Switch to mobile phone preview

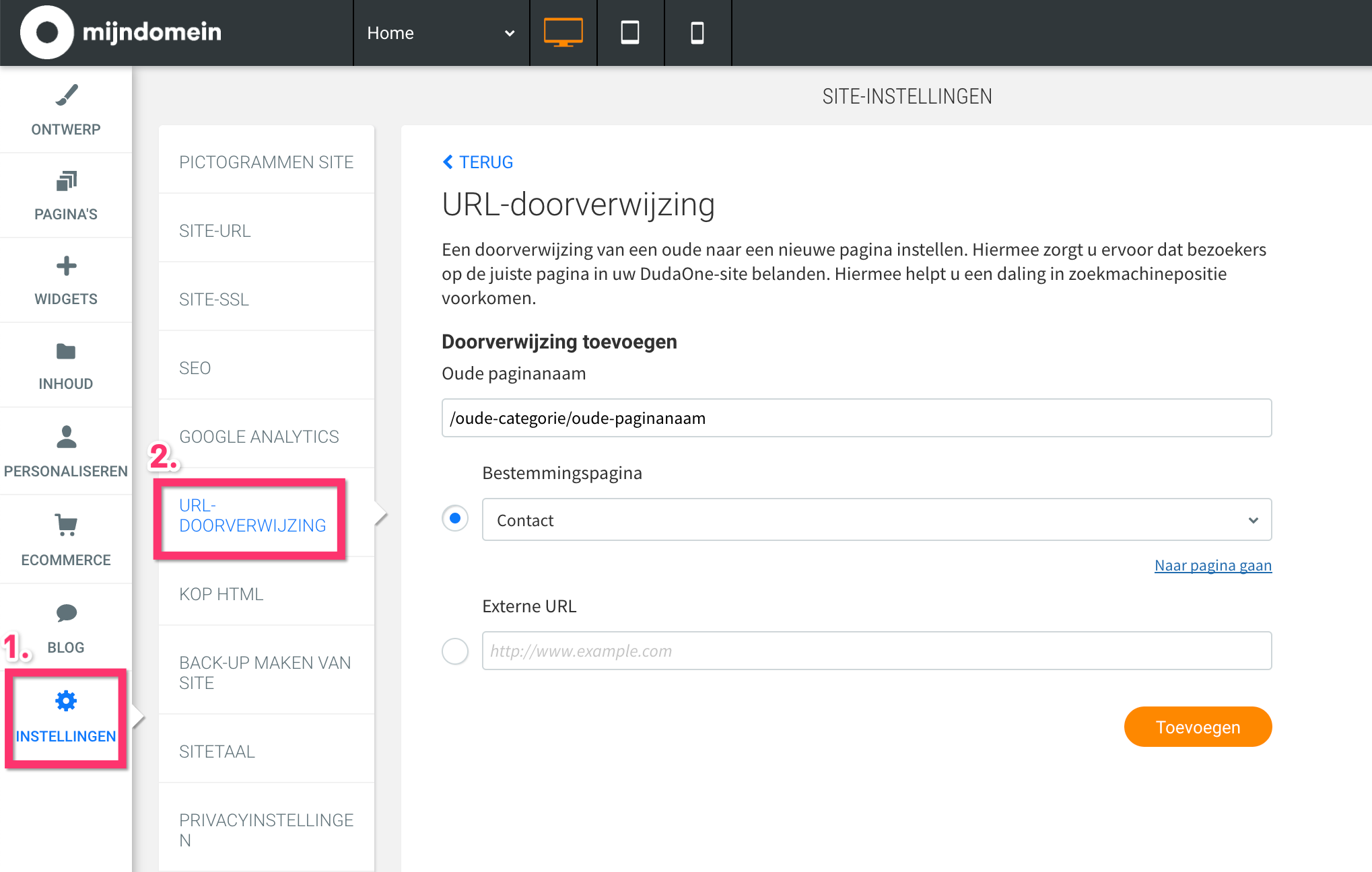697,32
